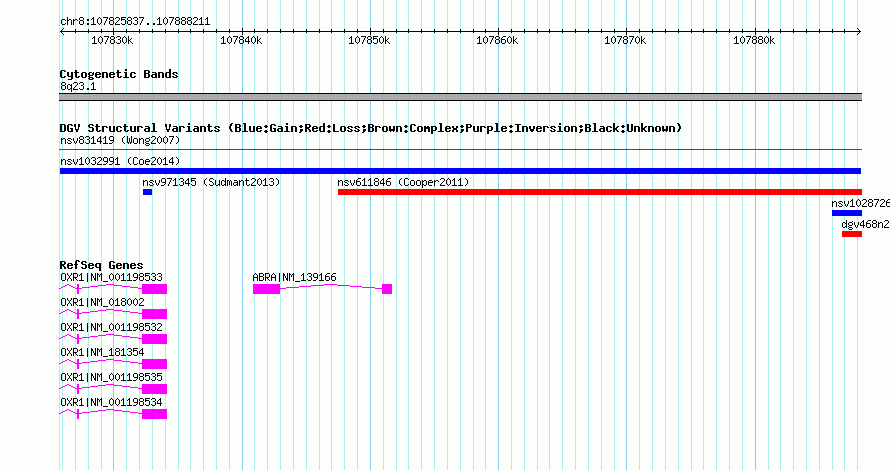Select the OXR1 NM_181354 magenta exon block
The width and height of the screenshot is (890, 470).
[x=154, y=364]
